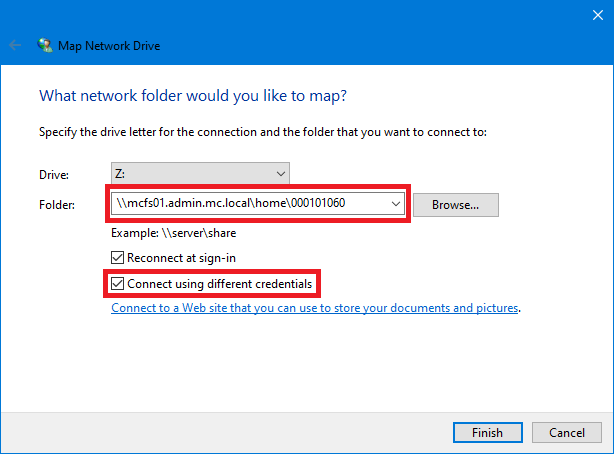Click the Finish button
This screenshot has height=454, width=614.
point(488,432)
